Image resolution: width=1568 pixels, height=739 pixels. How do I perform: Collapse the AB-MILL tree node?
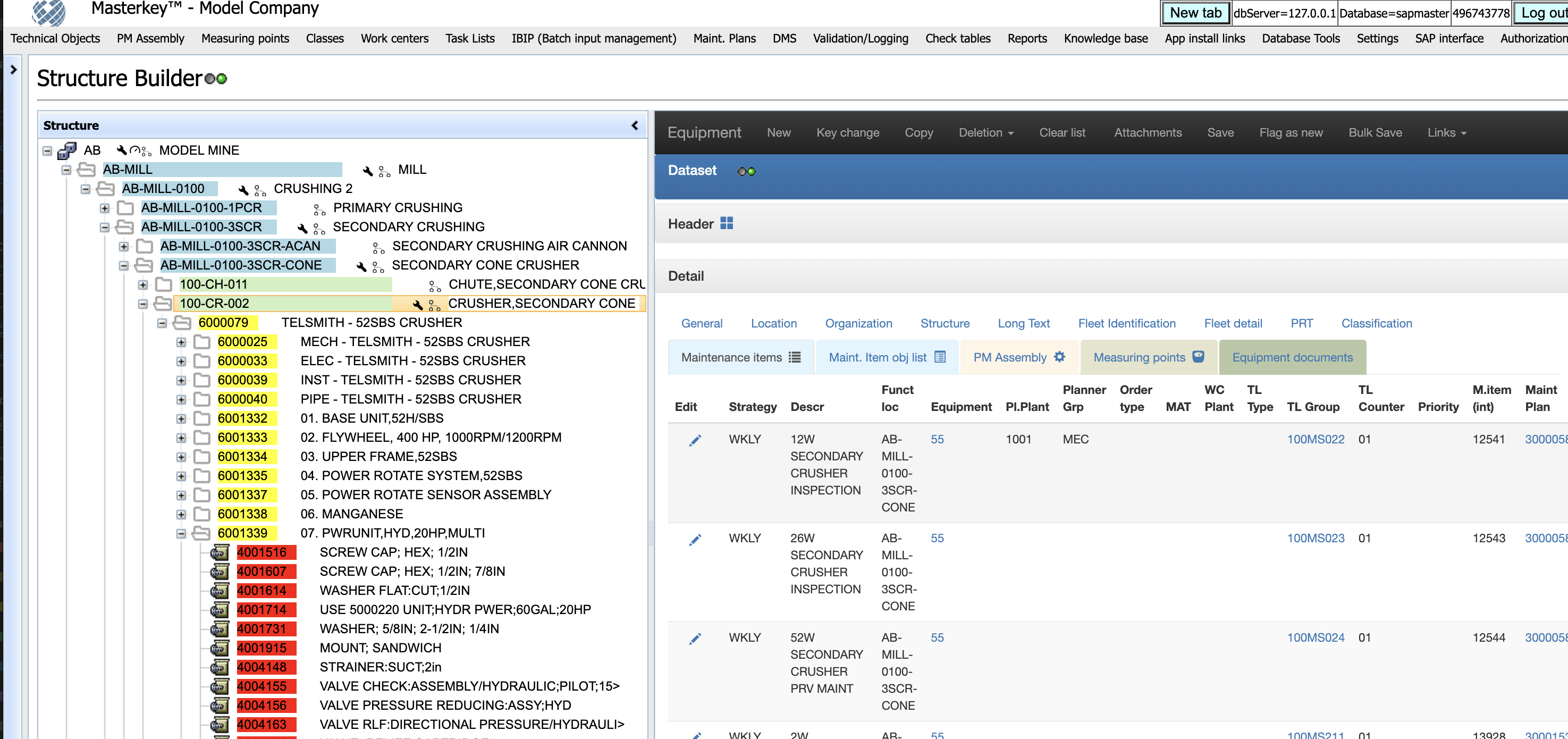66,170
